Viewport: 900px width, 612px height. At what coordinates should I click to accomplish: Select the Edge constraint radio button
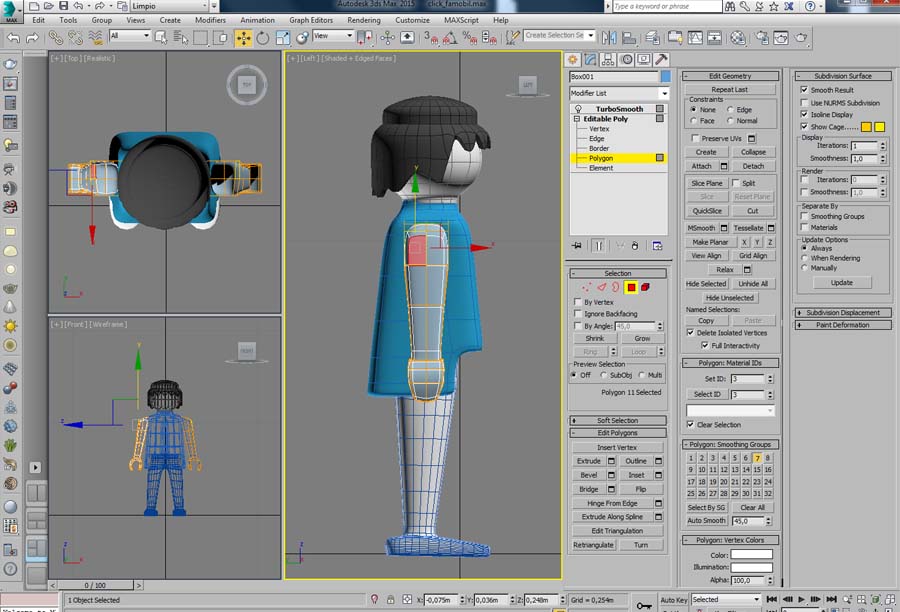(x=731, y=110)
